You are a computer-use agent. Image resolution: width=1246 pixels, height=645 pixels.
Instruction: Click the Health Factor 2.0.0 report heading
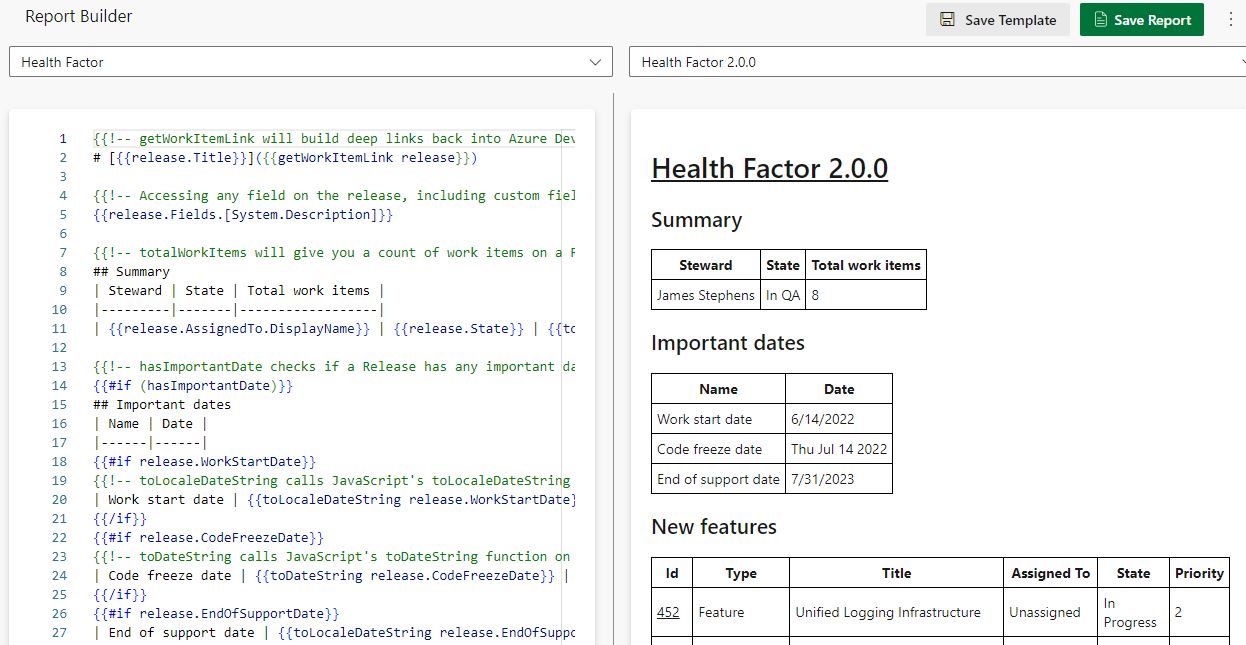pyautogui.click(x=769, y=168)
